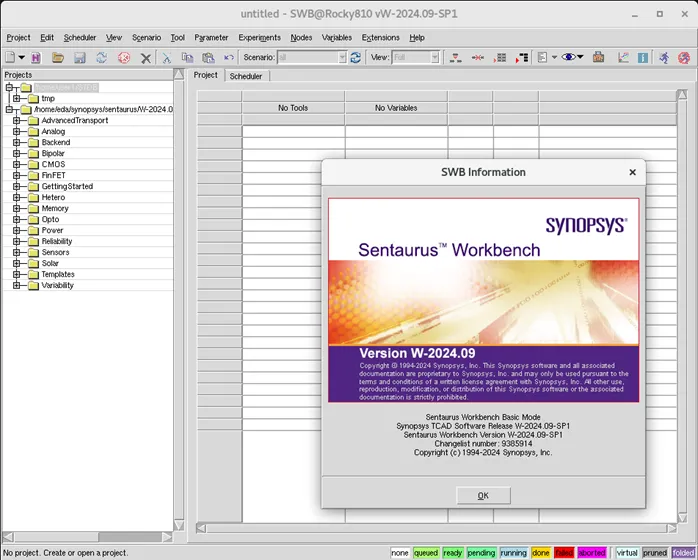Click the reload arrows icon beside Save
Viewport: 698px width, 560px height.
click(101, 57)
